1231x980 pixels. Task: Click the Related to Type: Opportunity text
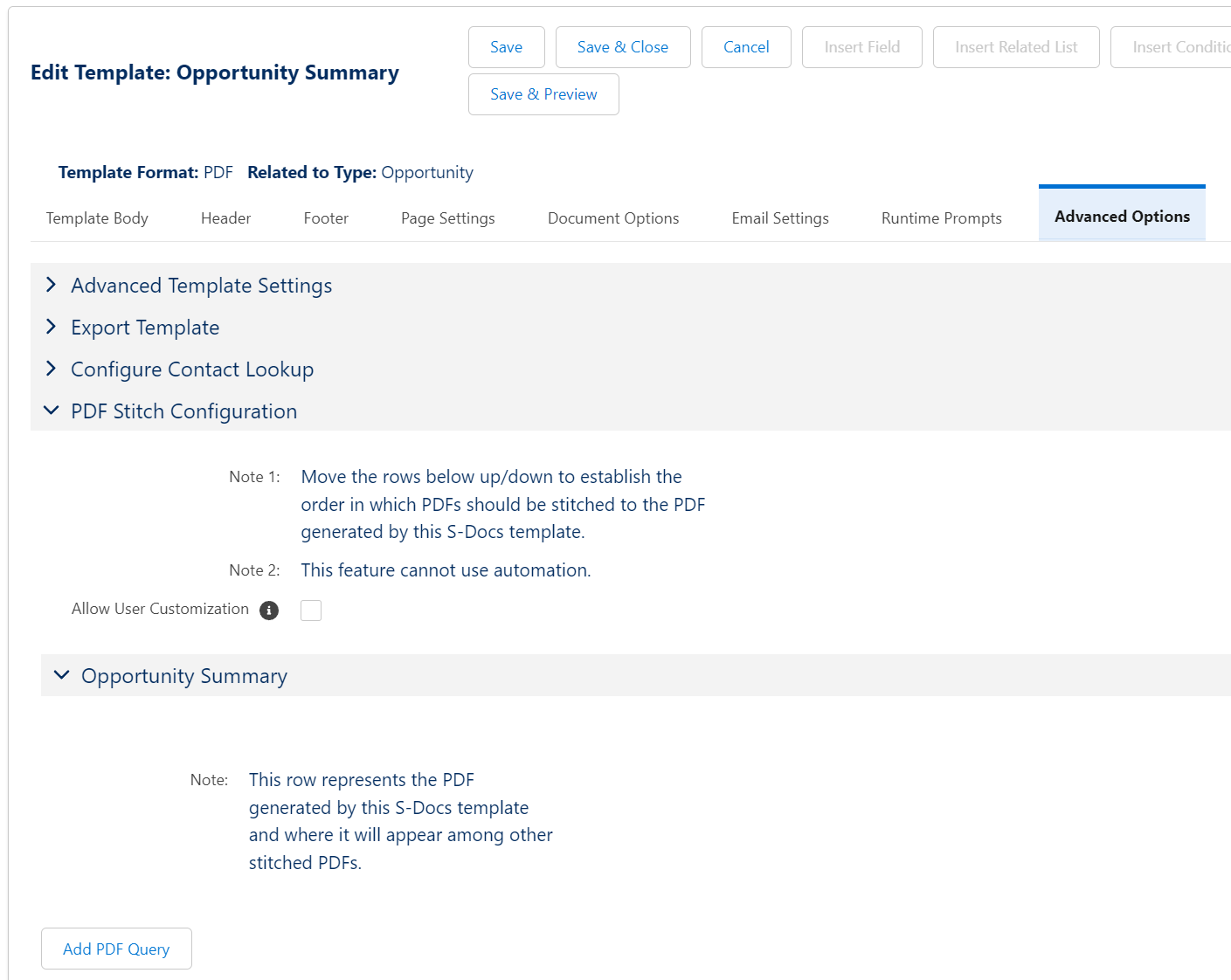pyautogui.click(x=360, y=172)
